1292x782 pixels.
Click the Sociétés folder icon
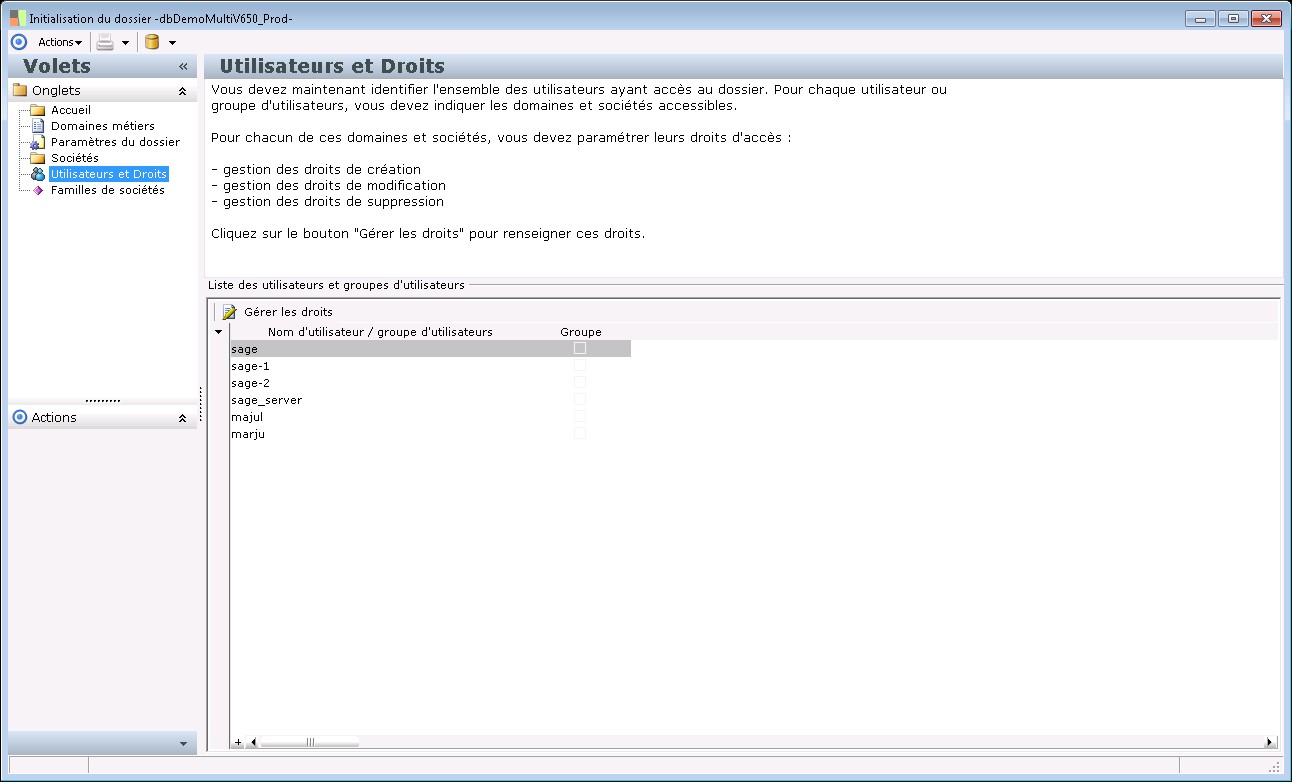click(38, 158)
